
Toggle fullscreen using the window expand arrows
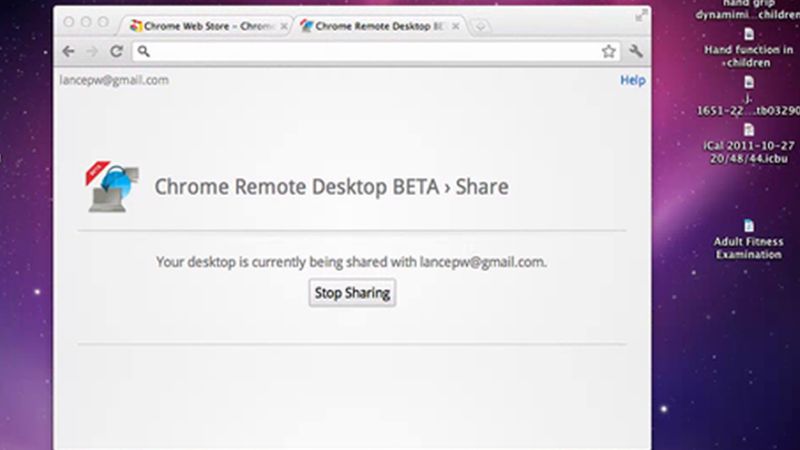click(x=641, y=16)
